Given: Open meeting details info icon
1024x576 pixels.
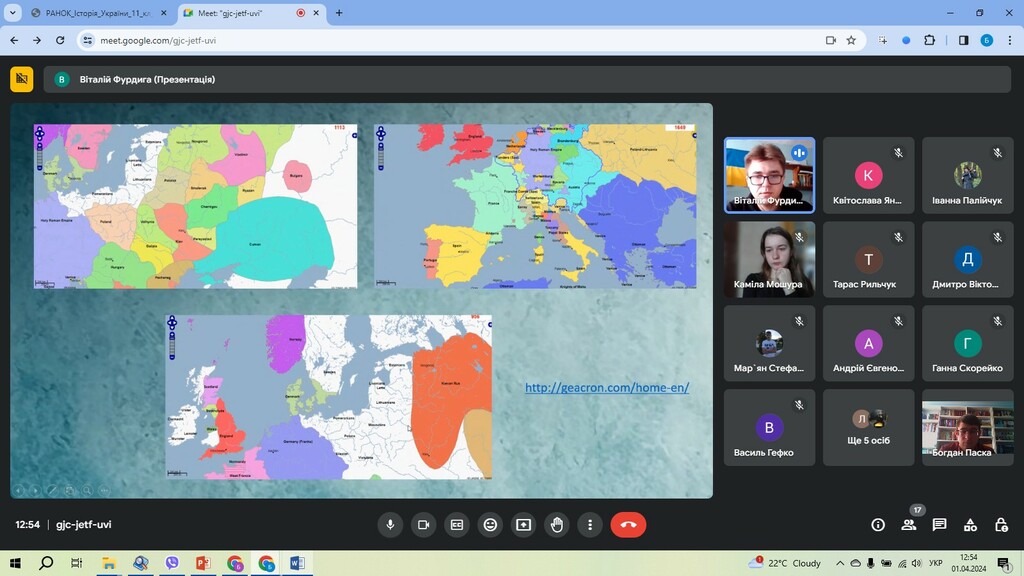Looking at the screenshot, I should [878, 524].
